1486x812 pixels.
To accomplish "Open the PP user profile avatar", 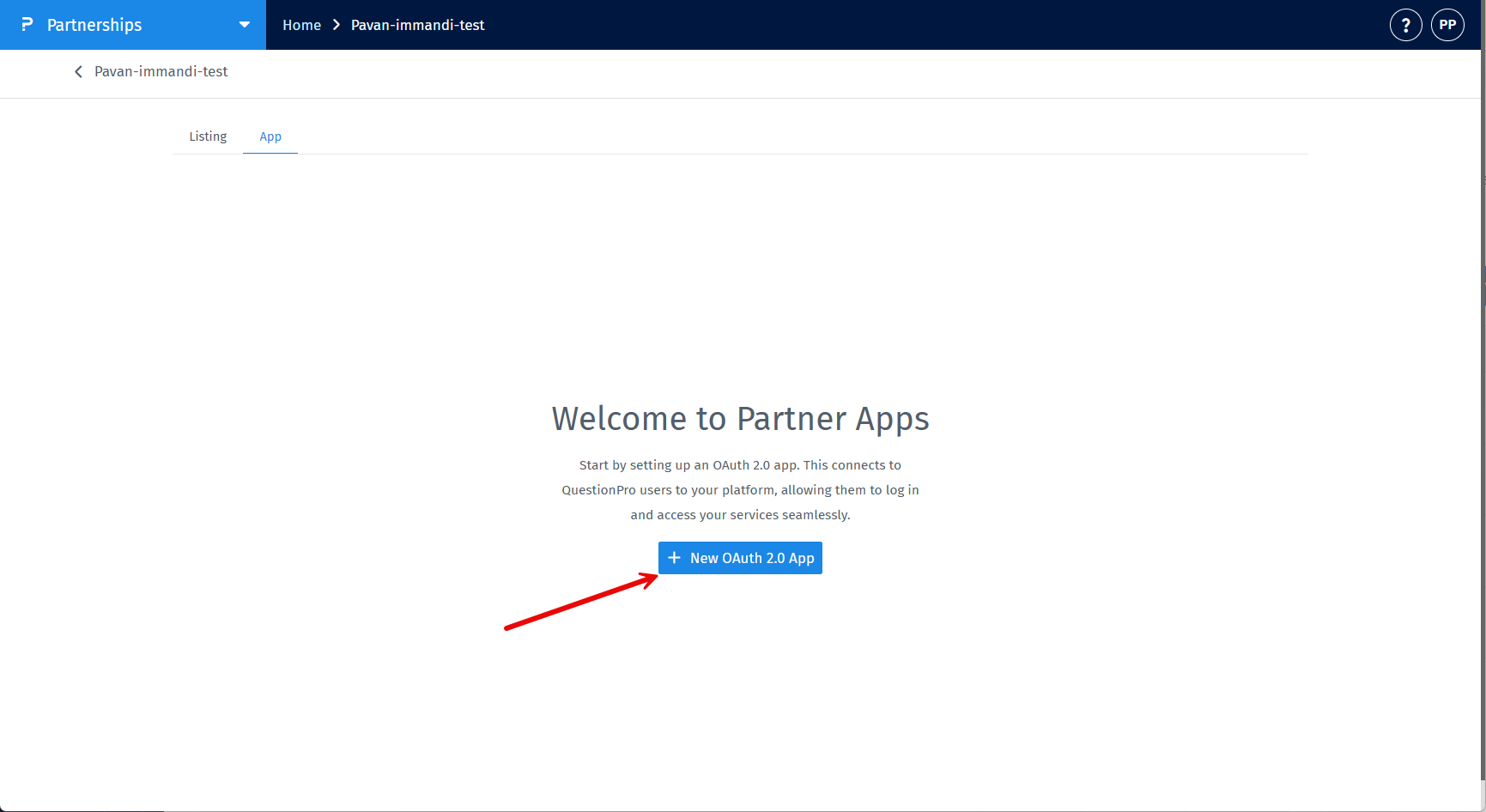I will coord(1447,25).
